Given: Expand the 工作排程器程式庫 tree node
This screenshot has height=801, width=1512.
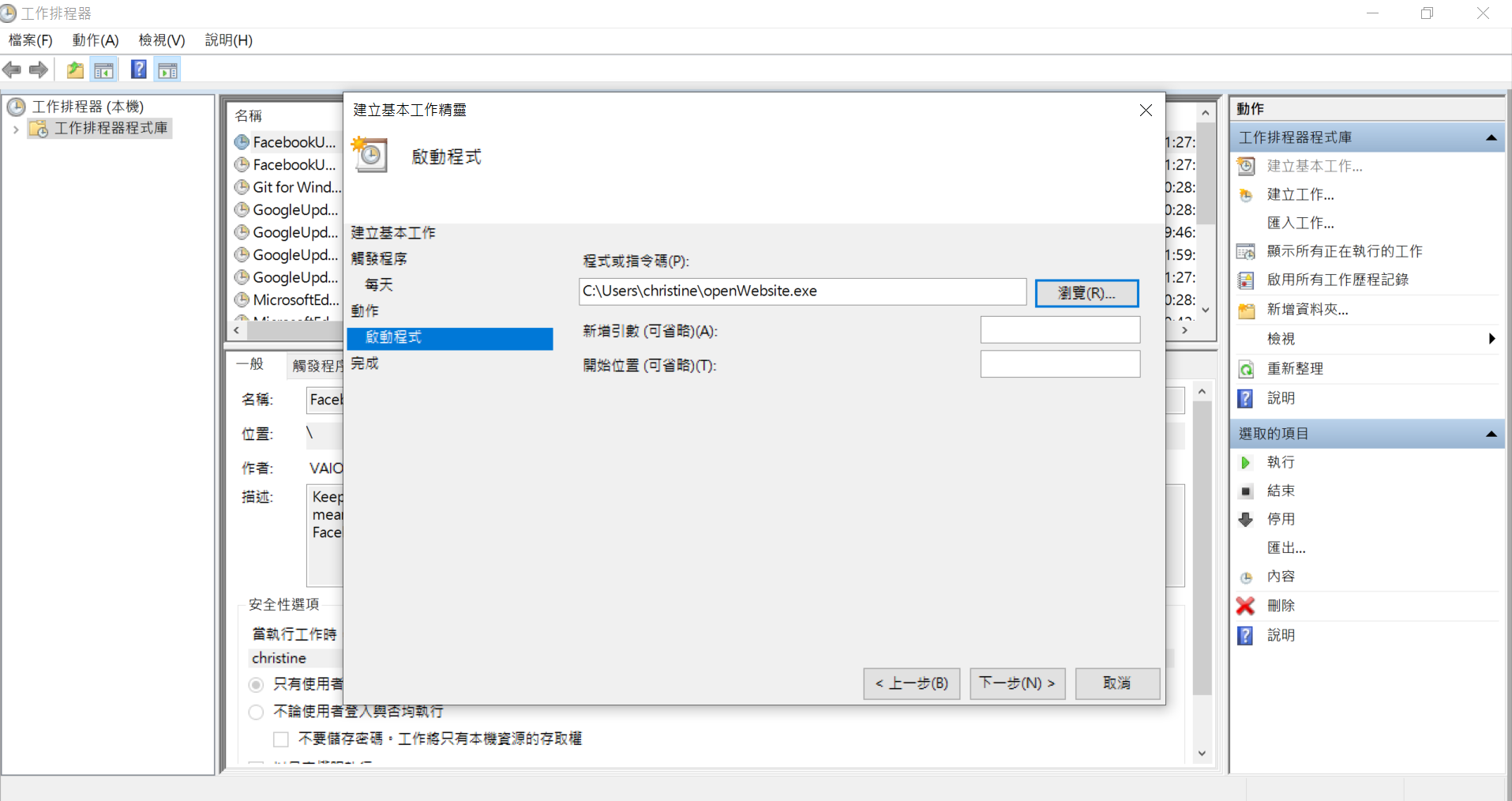Looking at the screenshot, I should (x=15, y=129).
